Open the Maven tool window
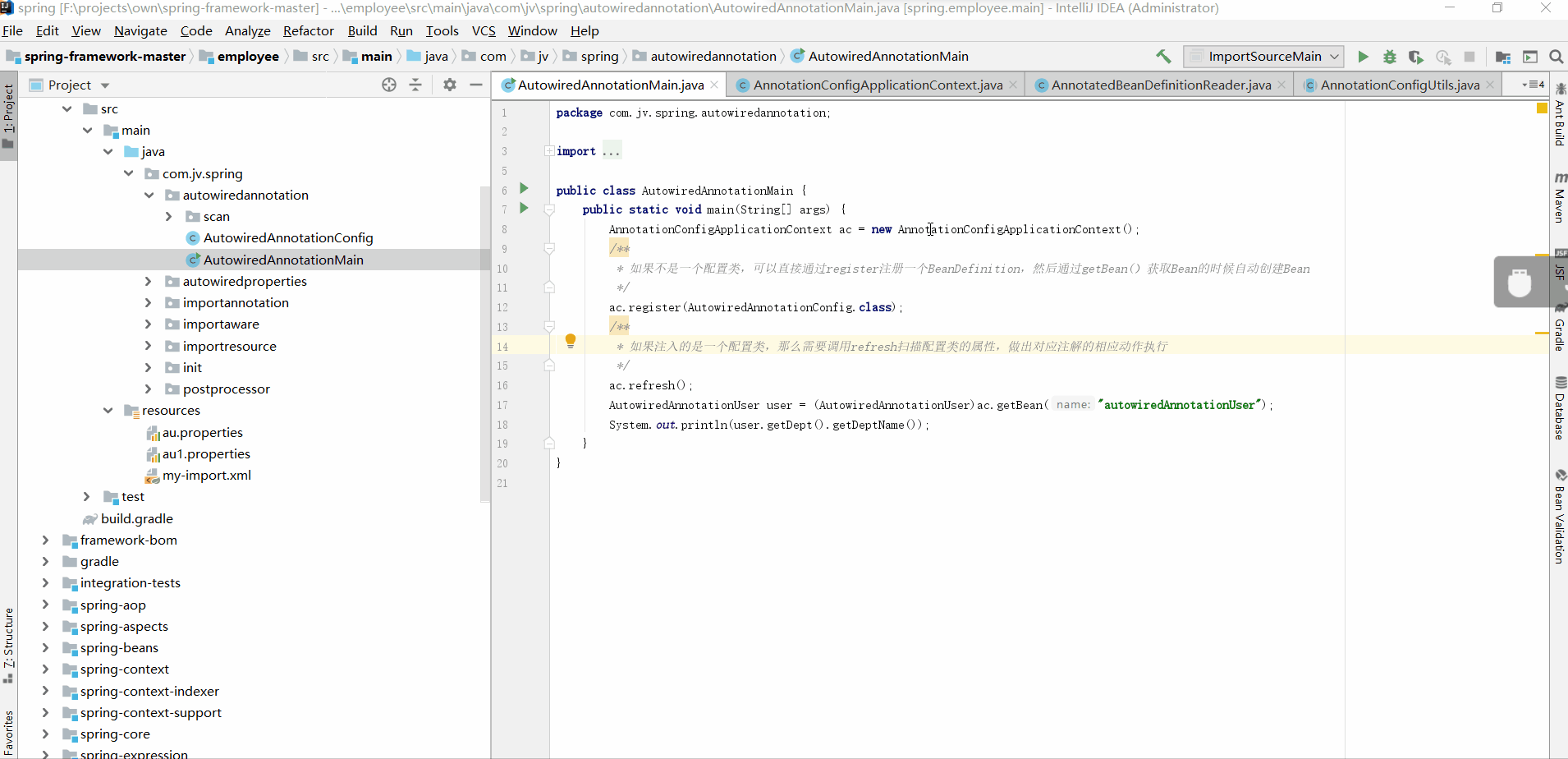The image size is (1568, 759). pos(1559,198)
